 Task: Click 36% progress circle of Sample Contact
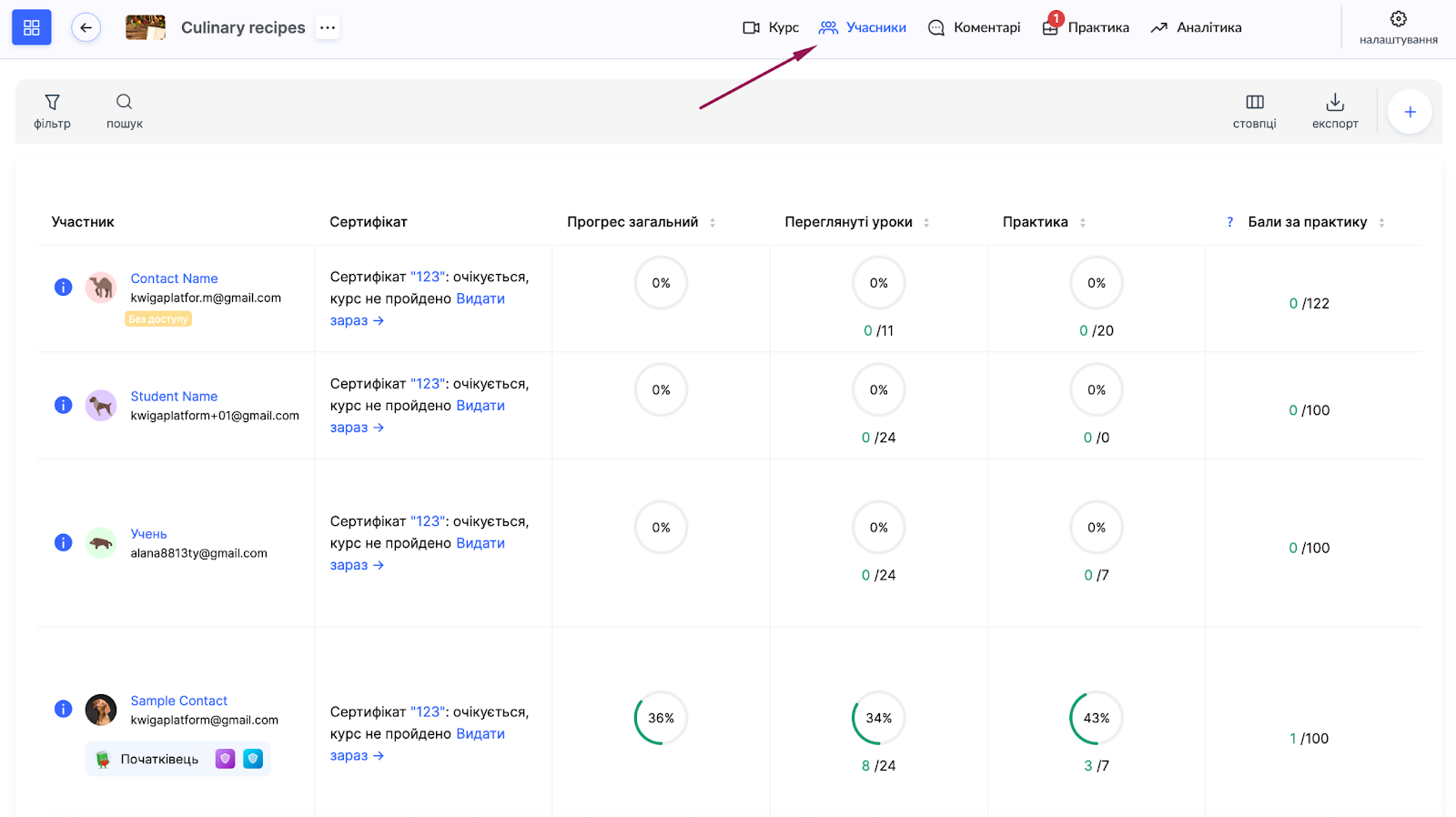(x=661, y=718)
